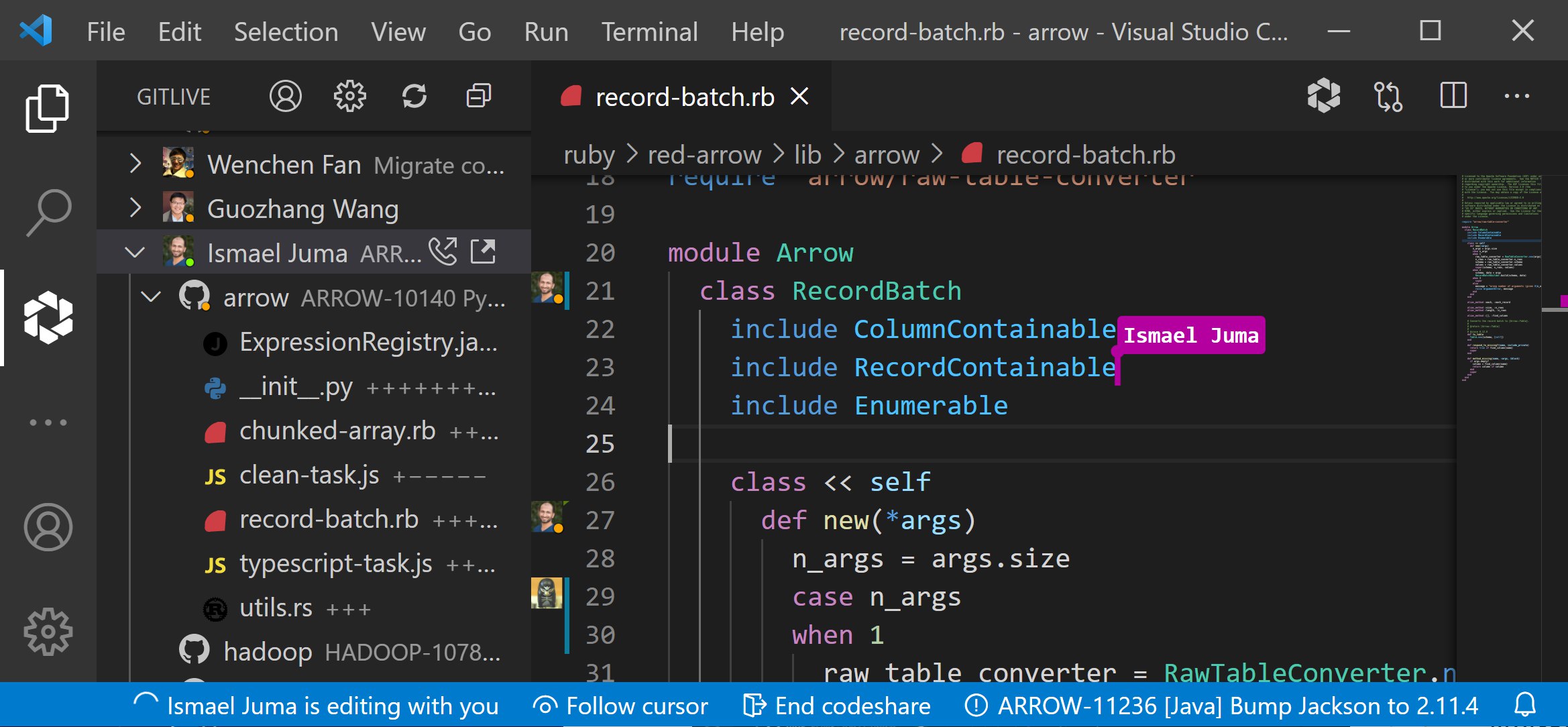Open Ismael Juma's share link icon

click(x=483, y=251)
